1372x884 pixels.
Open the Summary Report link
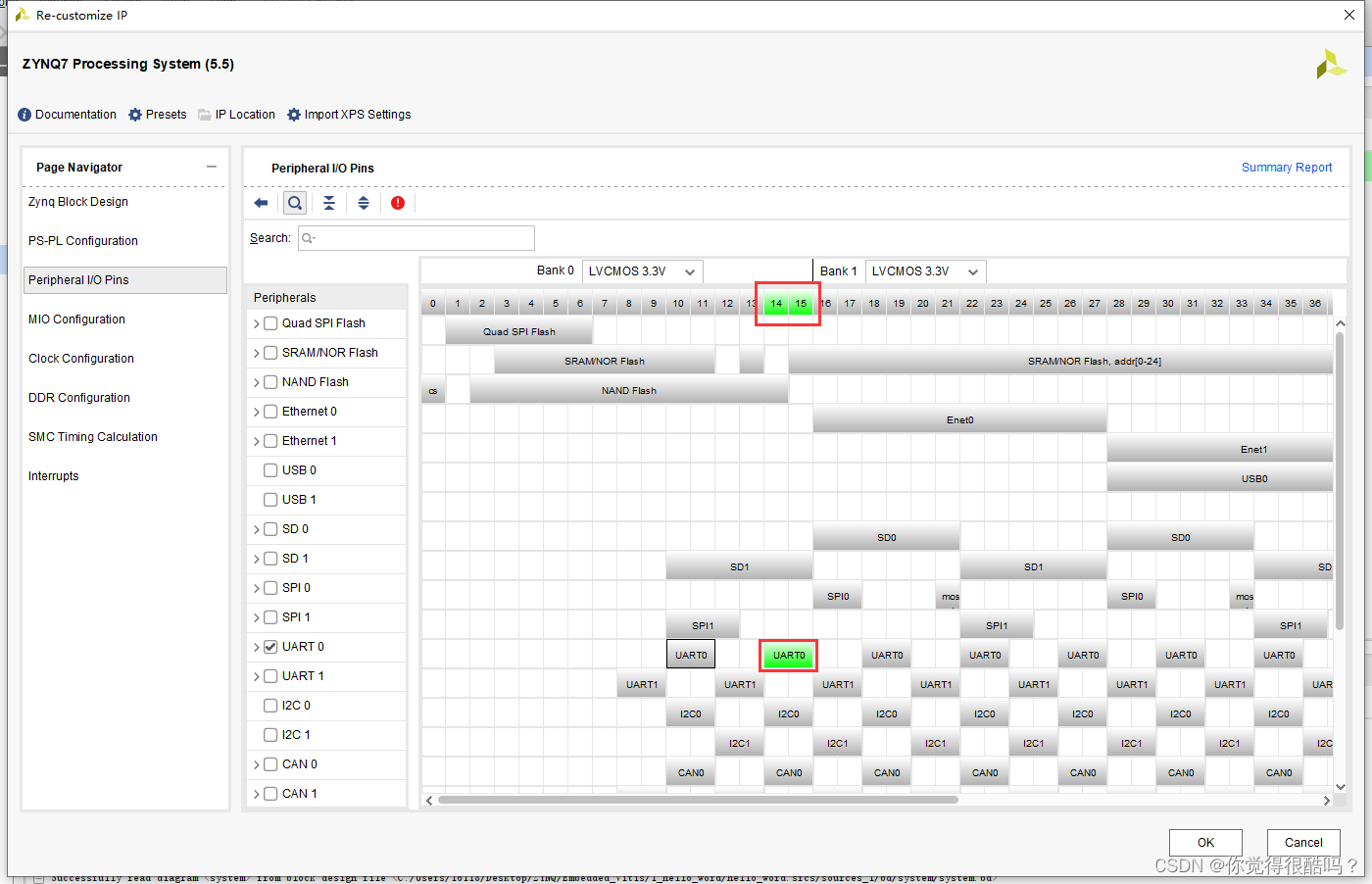click(x=1287, y=168)
